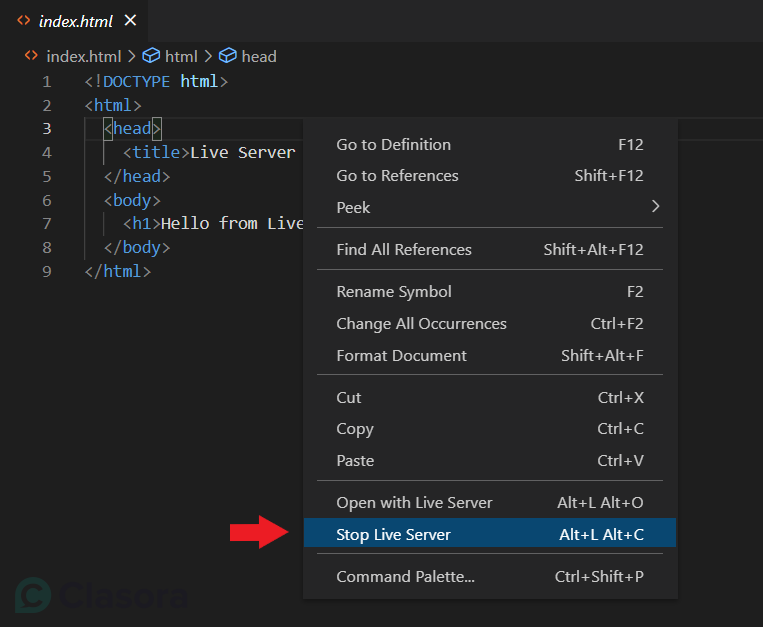Click line number 7 in the gutter
Image resolution: width=763 pixels, height=627 pixels.
[x=47, y=223]
